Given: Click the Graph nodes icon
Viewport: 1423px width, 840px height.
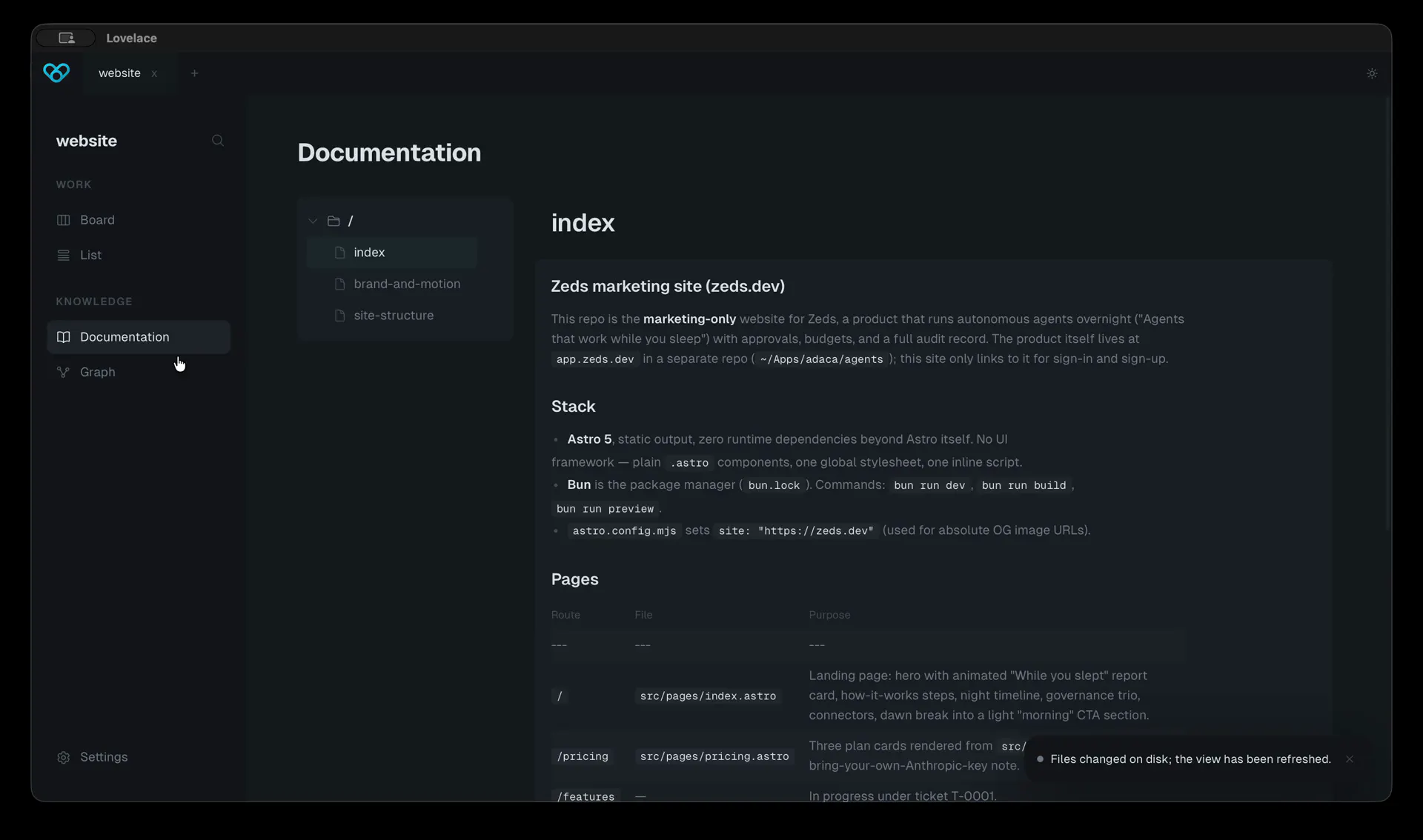Looking at the screenshot, I should [64, 372].
